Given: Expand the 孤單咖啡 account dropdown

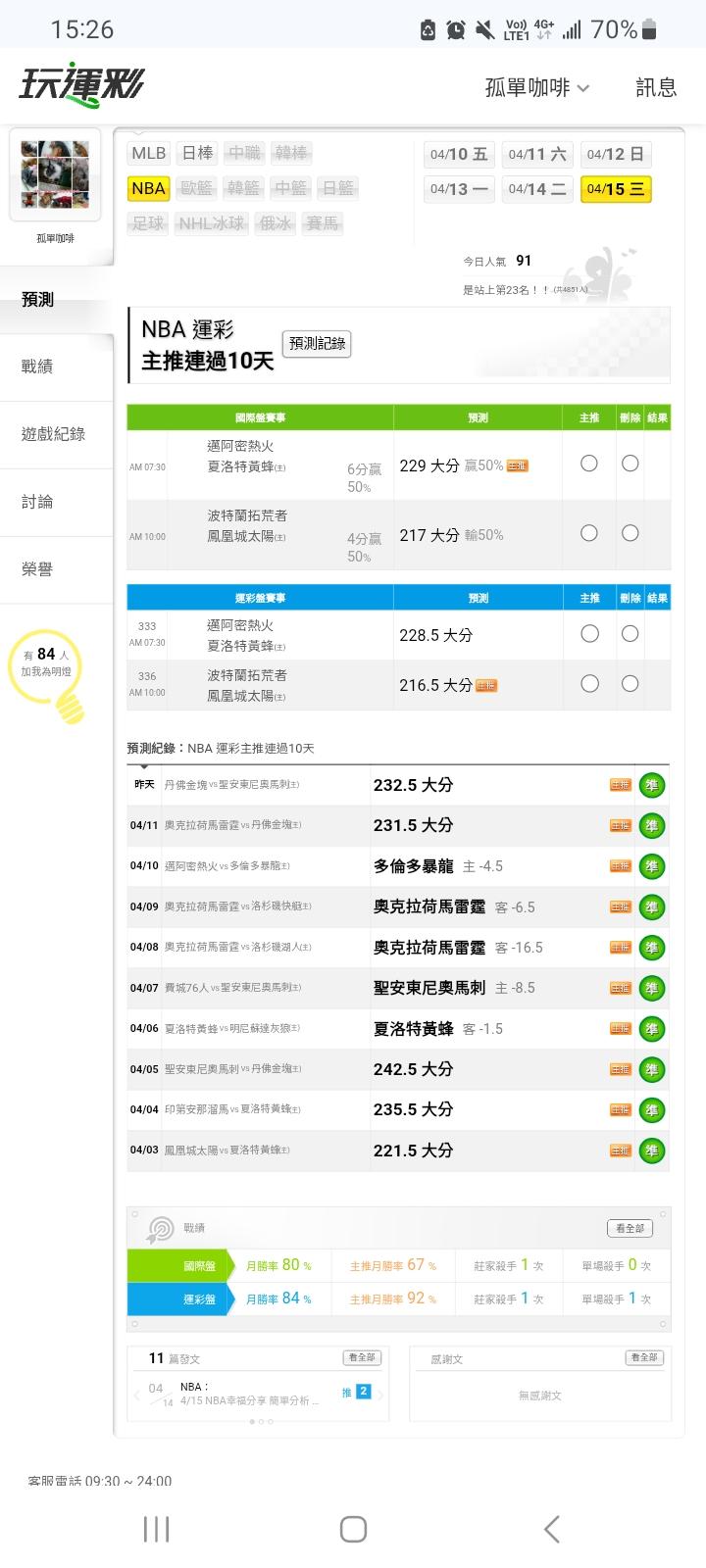Looking at the screenshot, I should (537, 87).
